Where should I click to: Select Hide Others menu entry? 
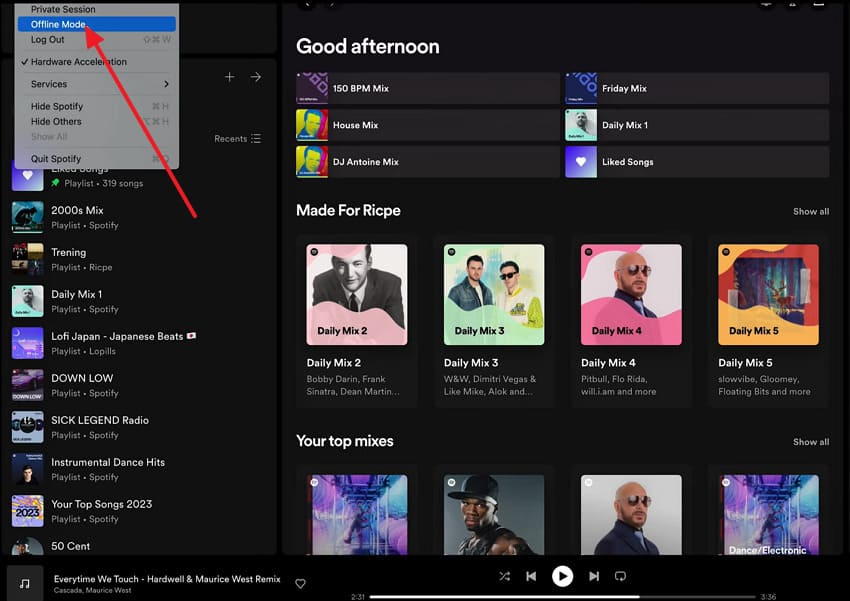pos(96,121)
